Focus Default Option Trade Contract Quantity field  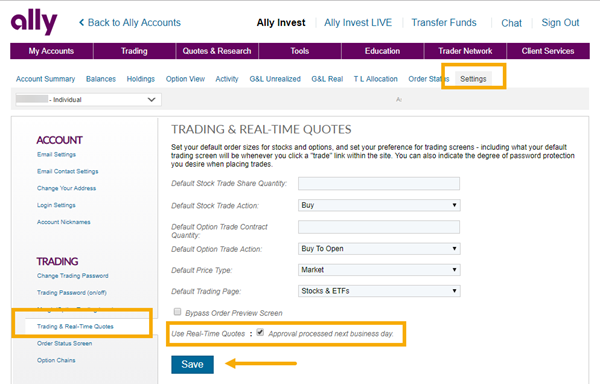click(x=379, y=227)
